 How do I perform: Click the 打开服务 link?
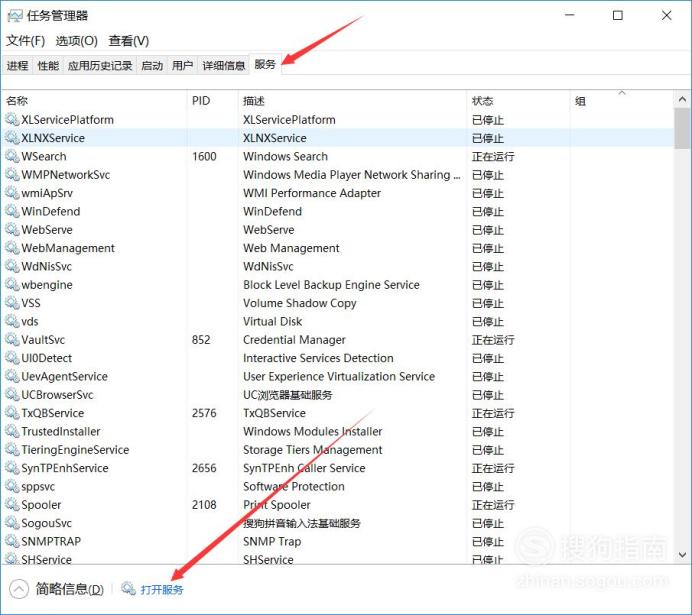tap(162, 589)
